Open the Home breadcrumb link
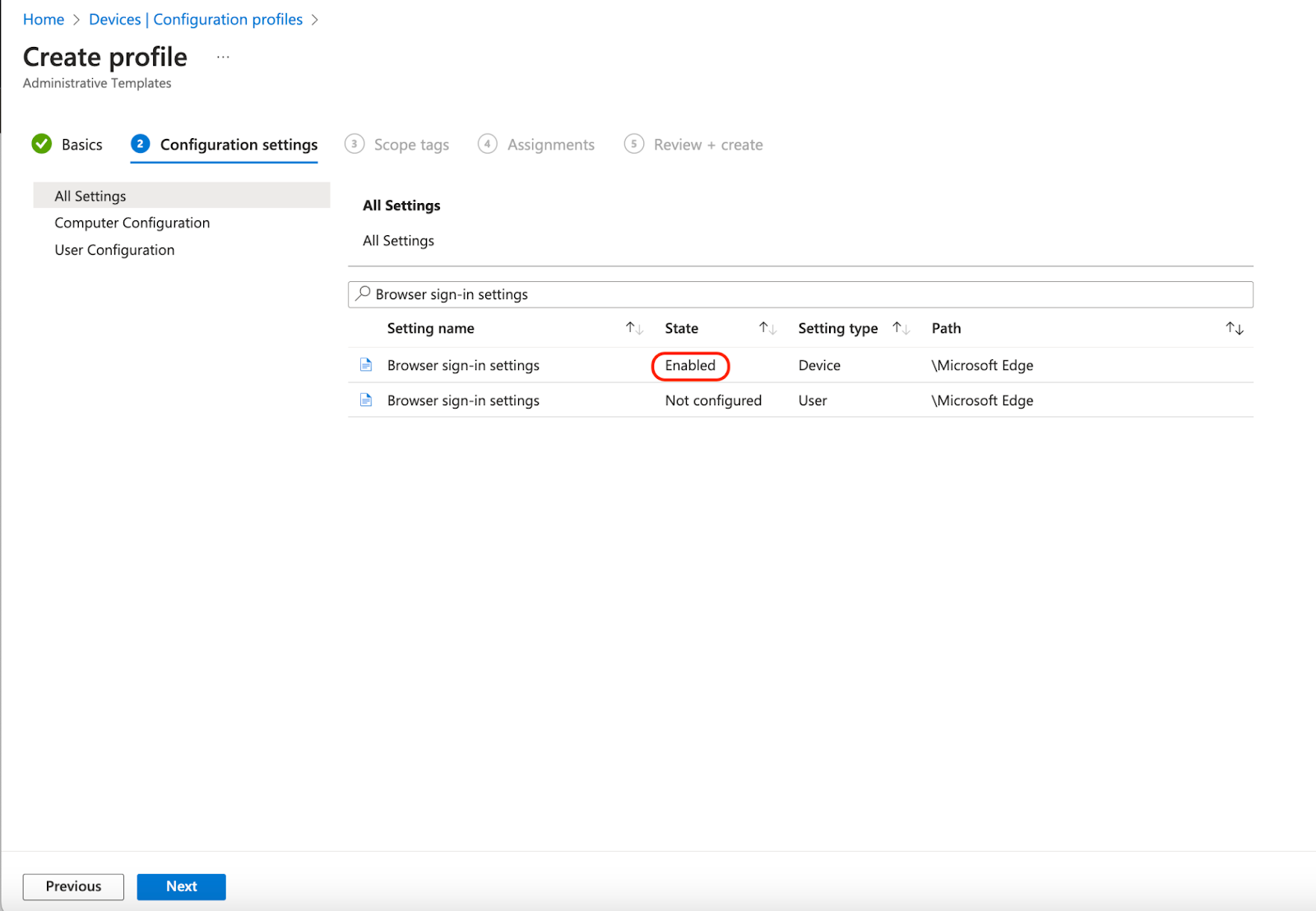Image resolution: width=1316 pixels, height=911 pixels. tap(43, 19)
